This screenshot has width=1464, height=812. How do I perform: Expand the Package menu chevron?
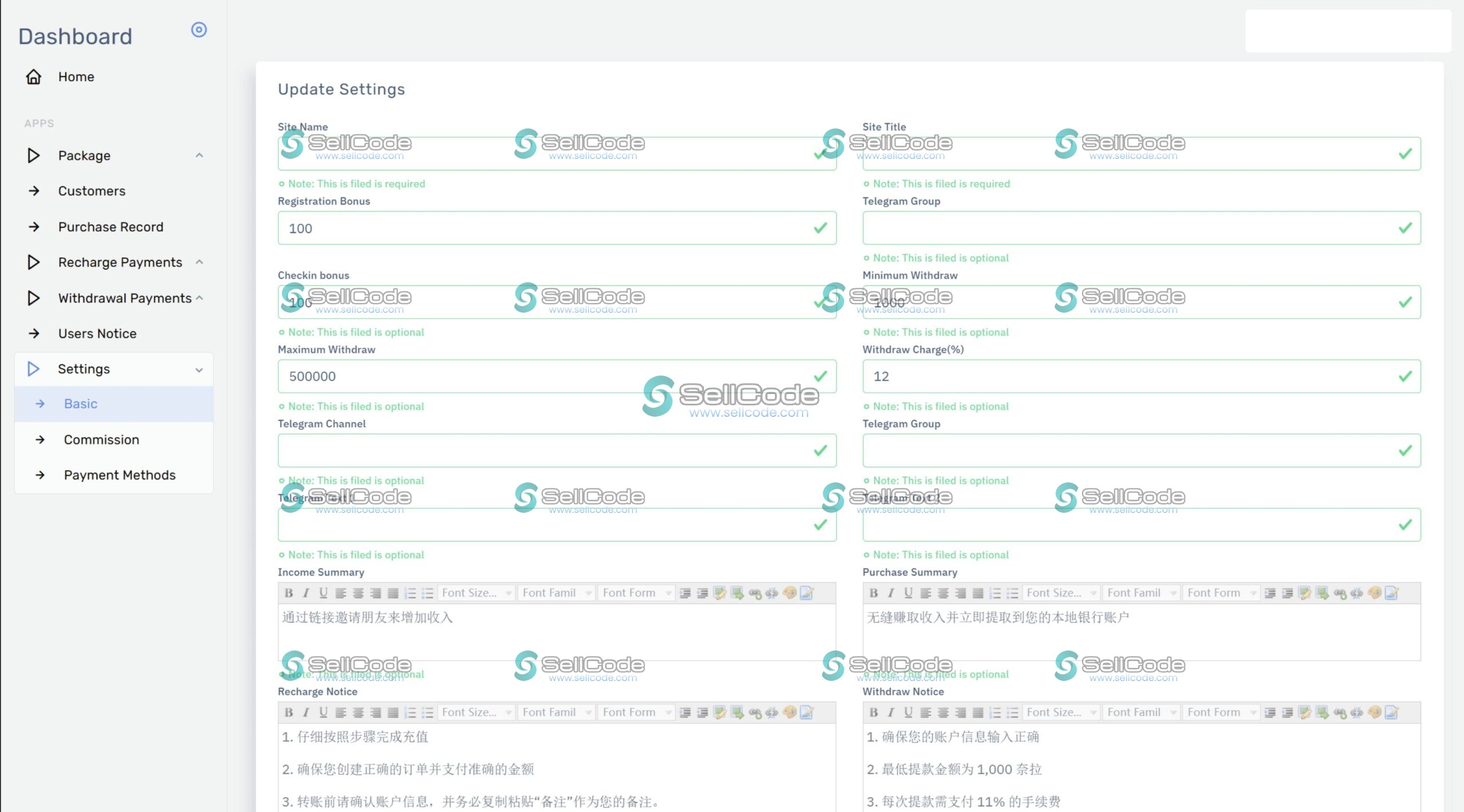tap(199, 156)
